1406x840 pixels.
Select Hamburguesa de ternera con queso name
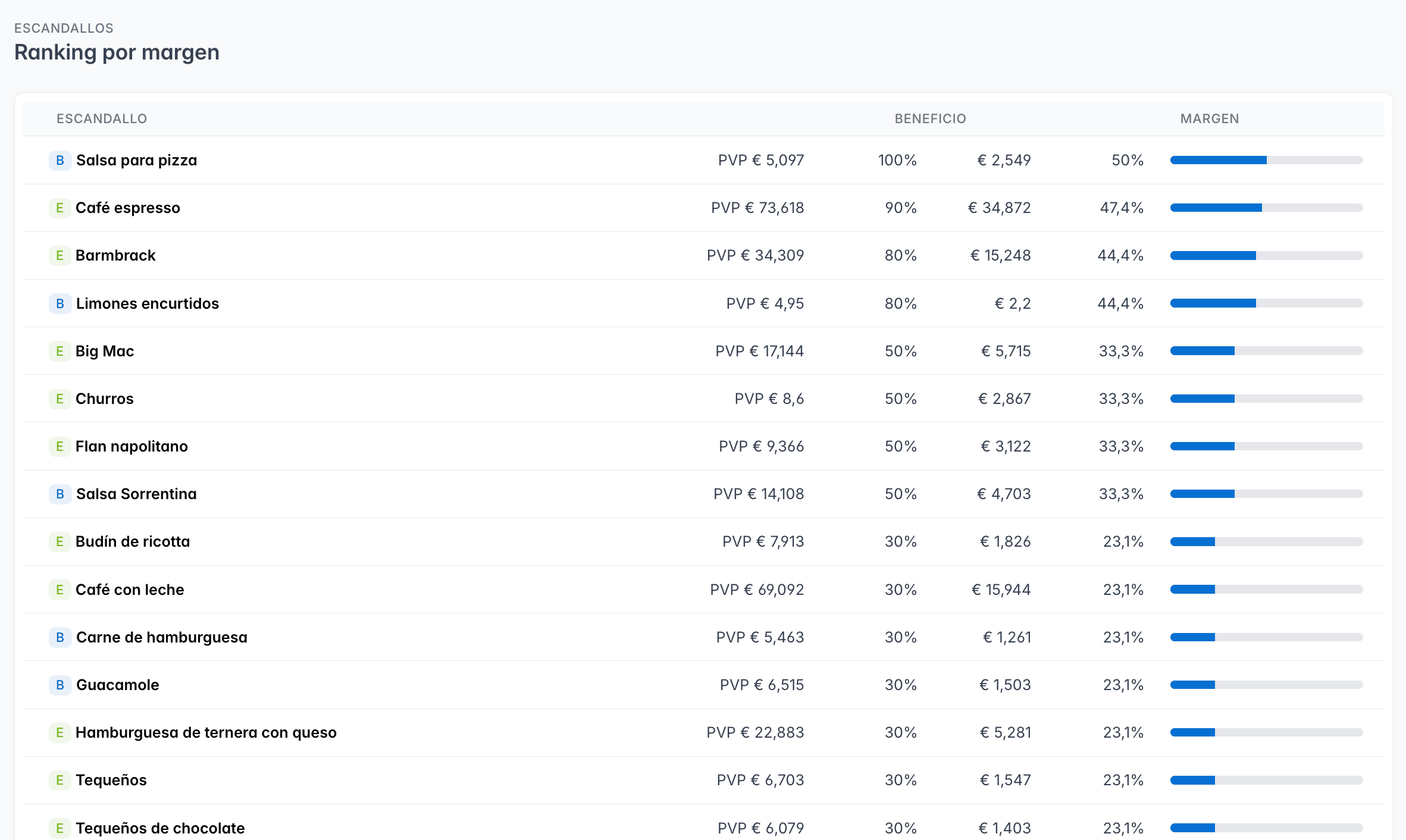(x=206, y=732)
